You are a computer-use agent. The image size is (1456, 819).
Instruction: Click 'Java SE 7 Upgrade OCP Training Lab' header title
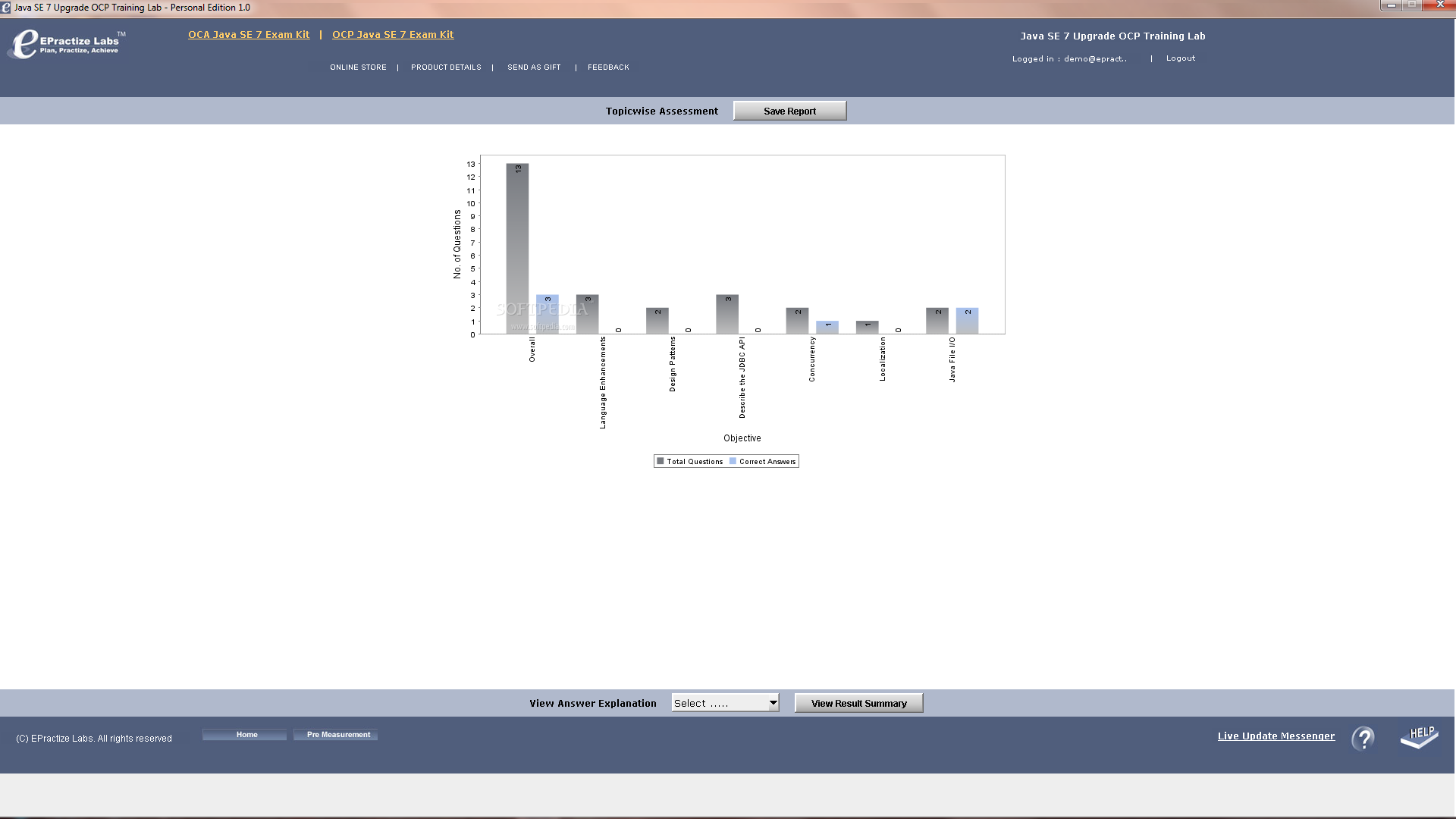(x=1112, y=36)
